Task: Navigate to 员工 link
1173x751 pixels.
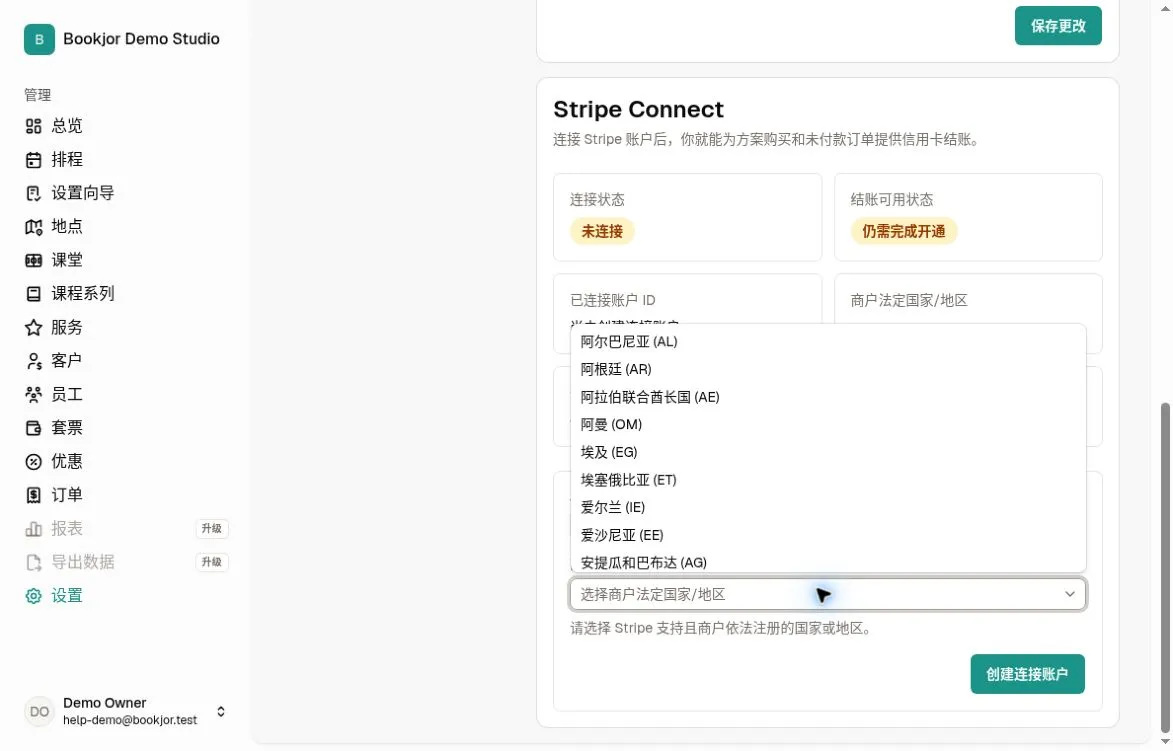Action: point(67,394)
